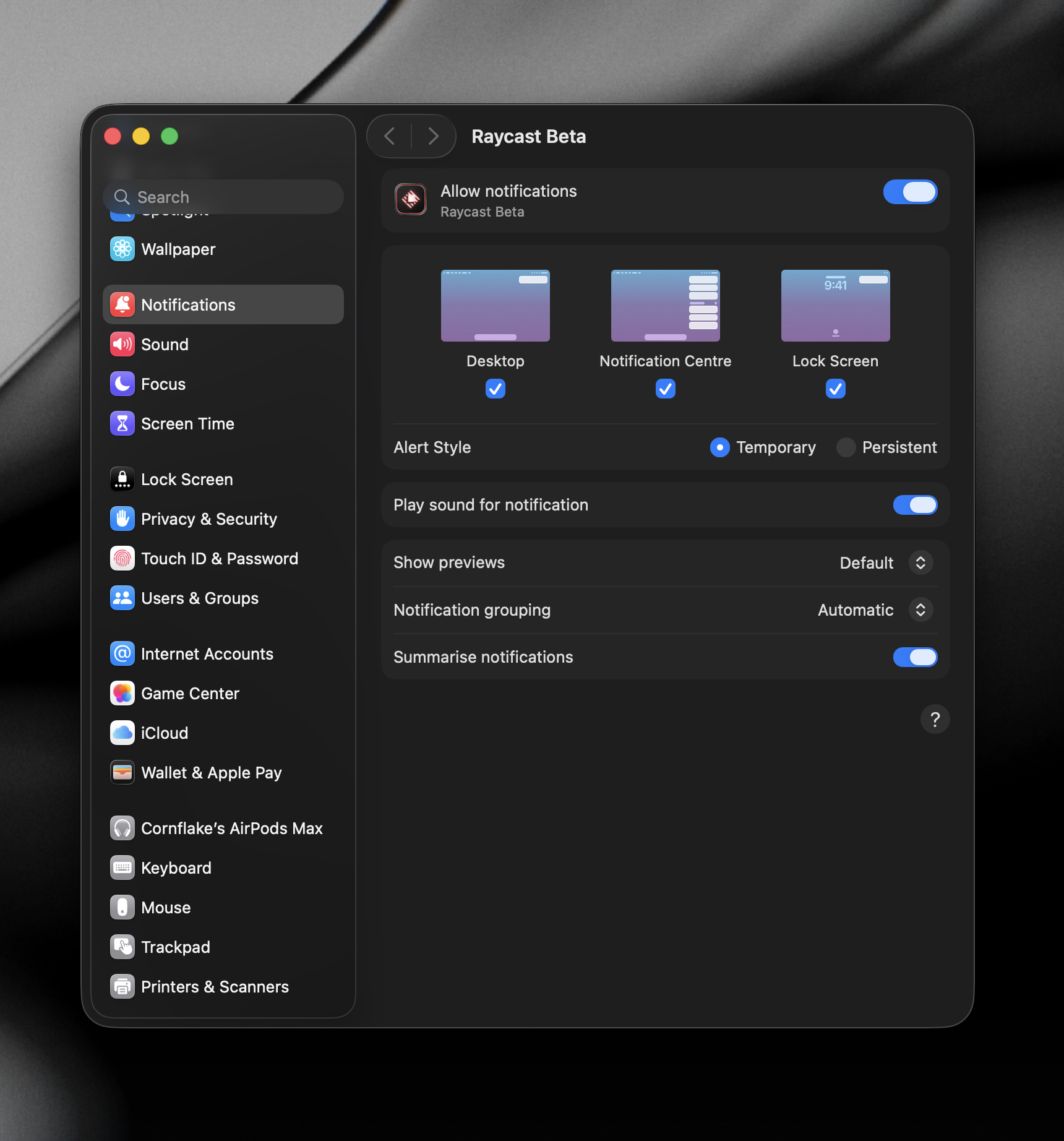Select 'Touch ID & Password' label
This screenshot has width=1064, height=1141.
[220, 559]
